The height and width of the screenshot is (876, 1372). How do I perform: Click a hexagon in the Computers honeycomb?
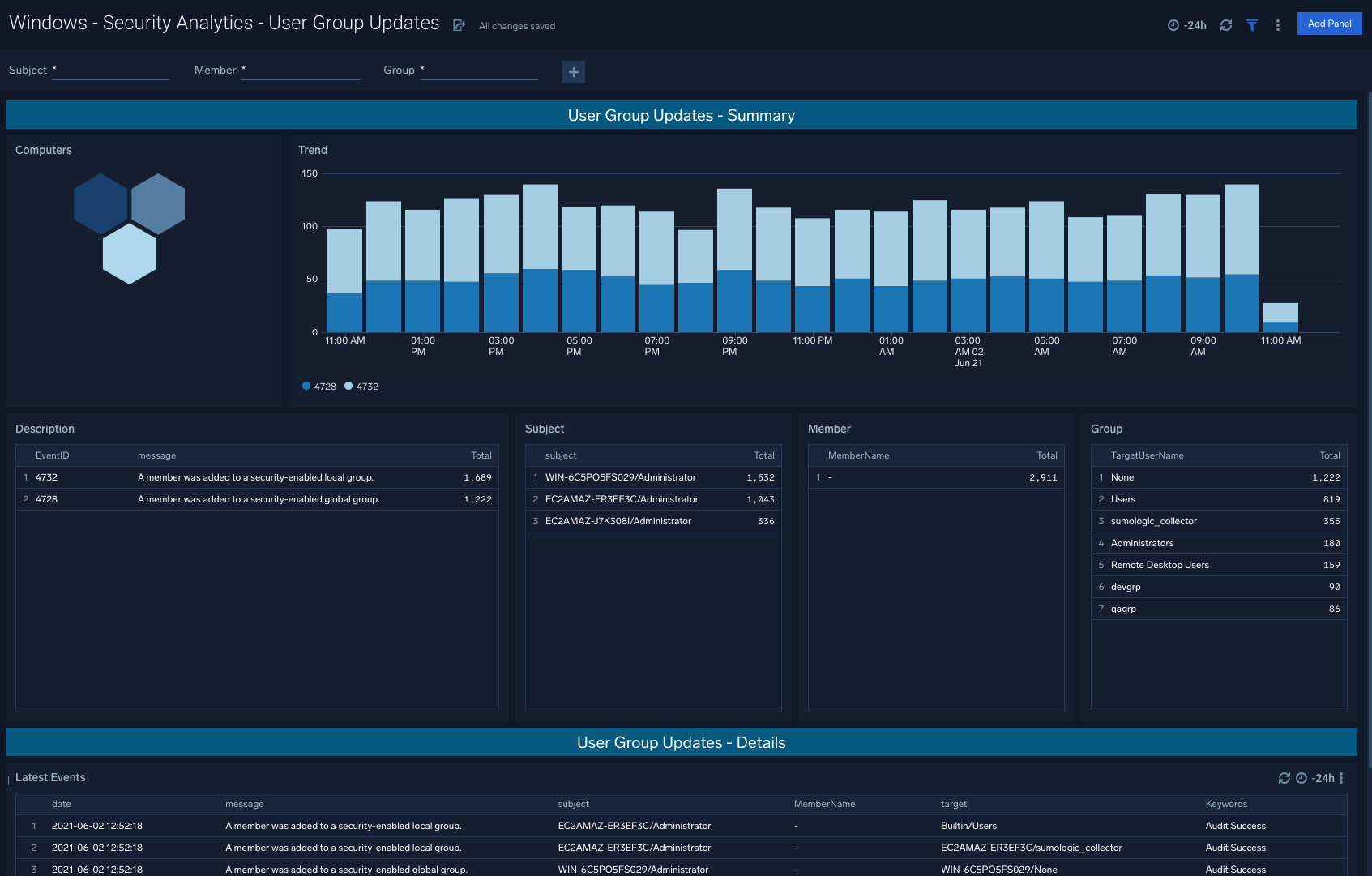(100, 204)
